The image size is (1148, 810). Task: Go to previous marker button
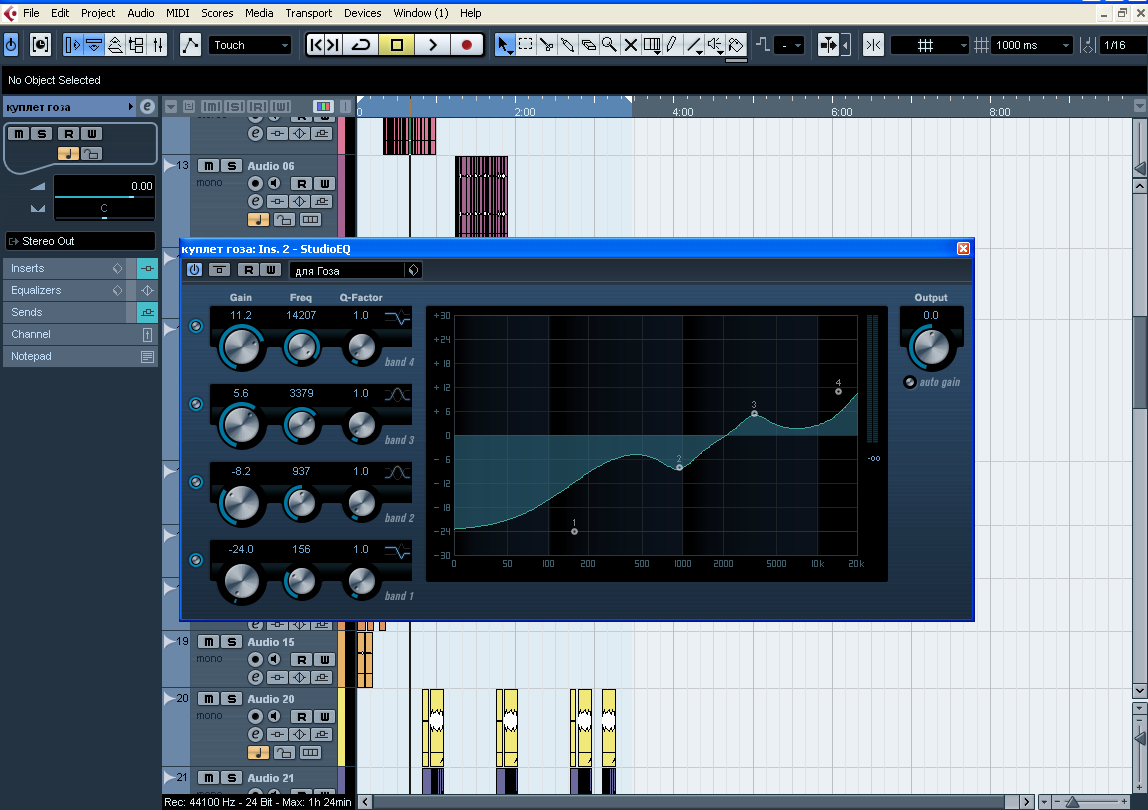coord(316,45)
